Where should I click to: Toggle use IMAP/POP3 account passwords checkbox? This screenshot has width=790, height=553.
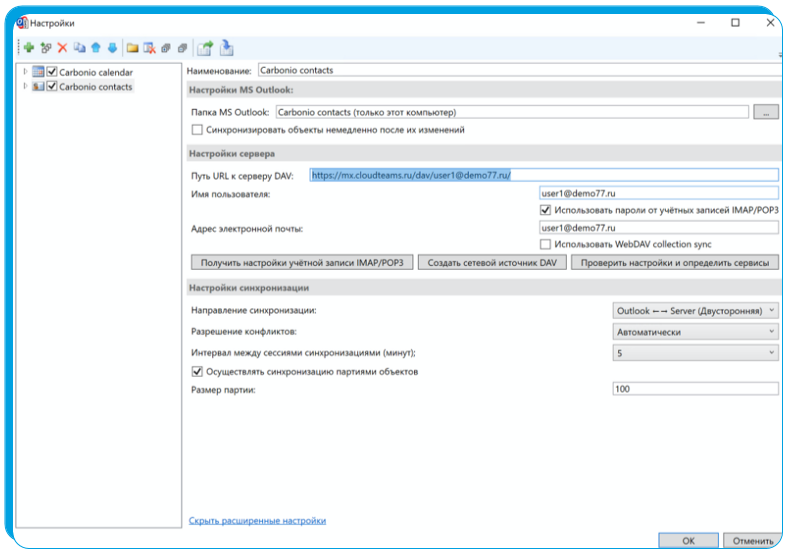coord(545,210)
